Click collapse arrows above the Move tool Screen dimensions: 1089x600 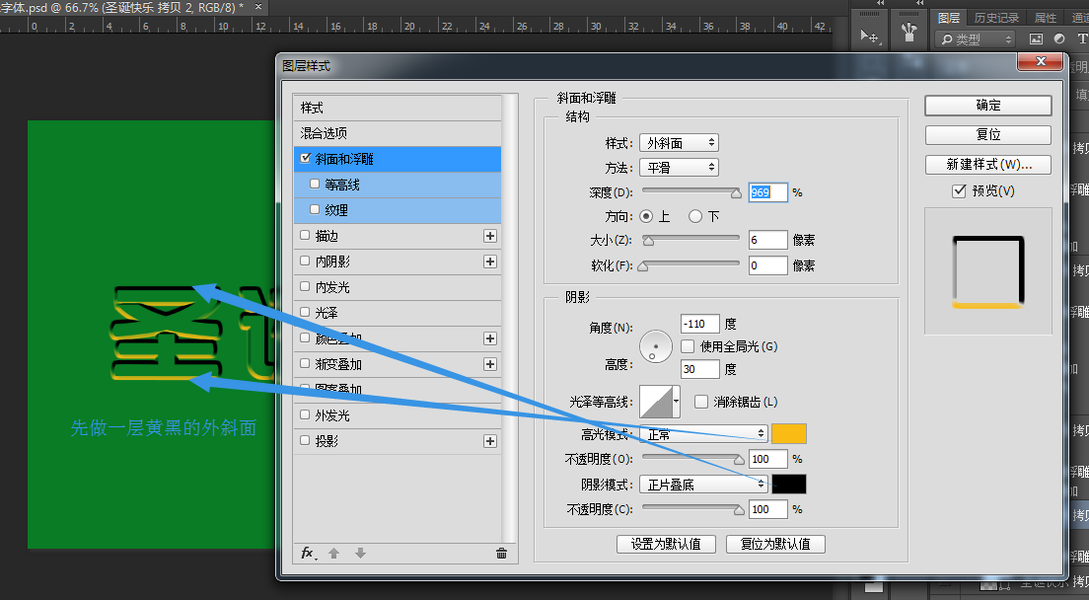tap(881, 3)
